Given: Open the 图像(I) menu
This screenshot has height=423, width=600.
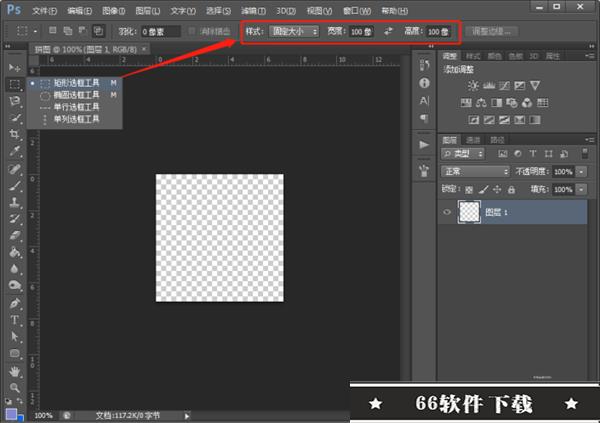Looking at the screenshot, I should tap(114, 11).
